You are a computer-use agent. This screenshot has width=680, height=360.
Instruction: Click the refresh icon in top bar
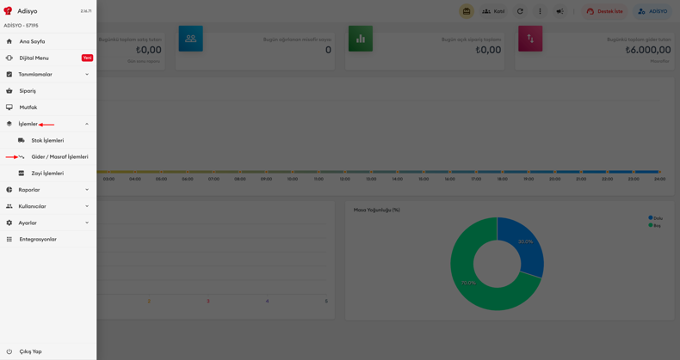(520, 11)
